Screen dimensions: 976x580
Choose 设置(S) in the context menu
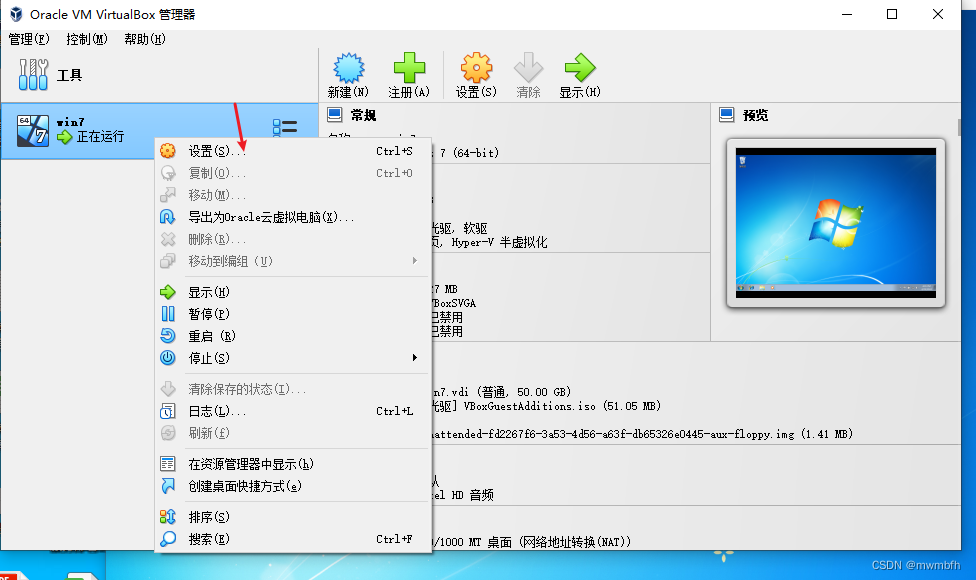(x=293, y=151)
